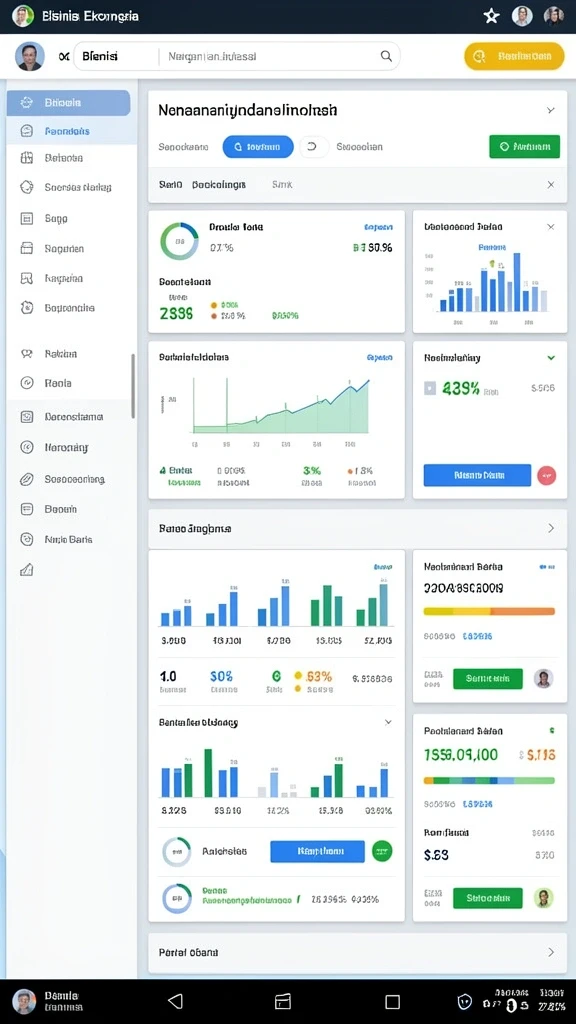
Task: Tap the square recents icon in bottom bar
Action: [x=392, y=1002]
